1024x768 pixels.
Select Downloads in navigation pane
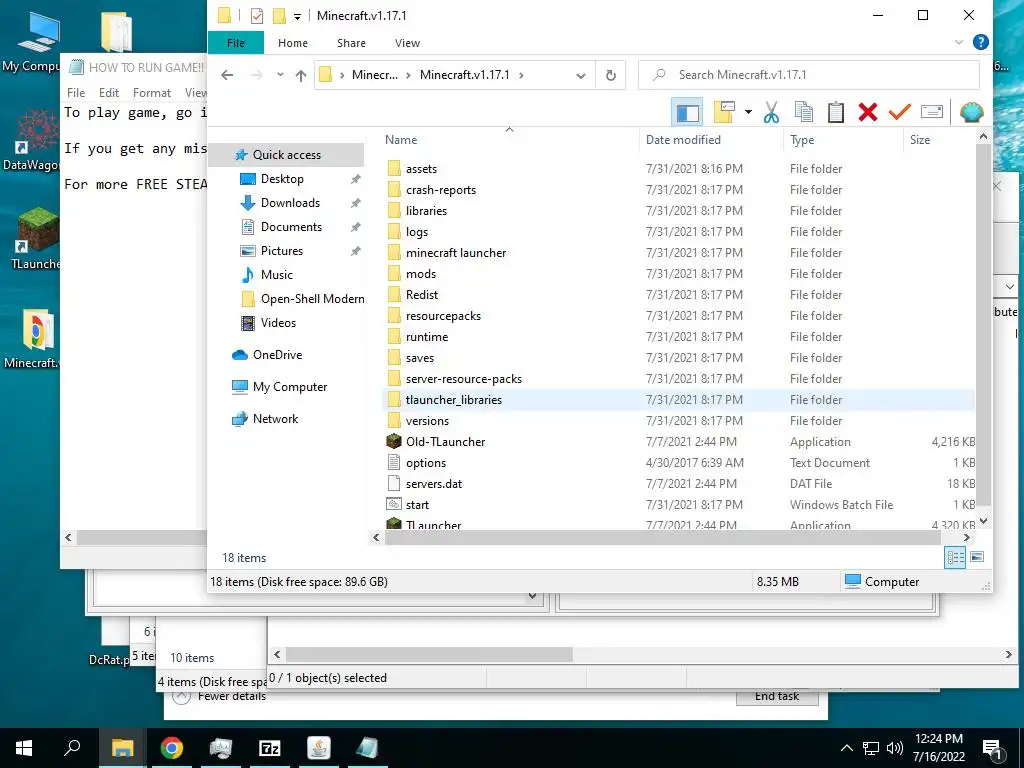(x=290, y=203)
